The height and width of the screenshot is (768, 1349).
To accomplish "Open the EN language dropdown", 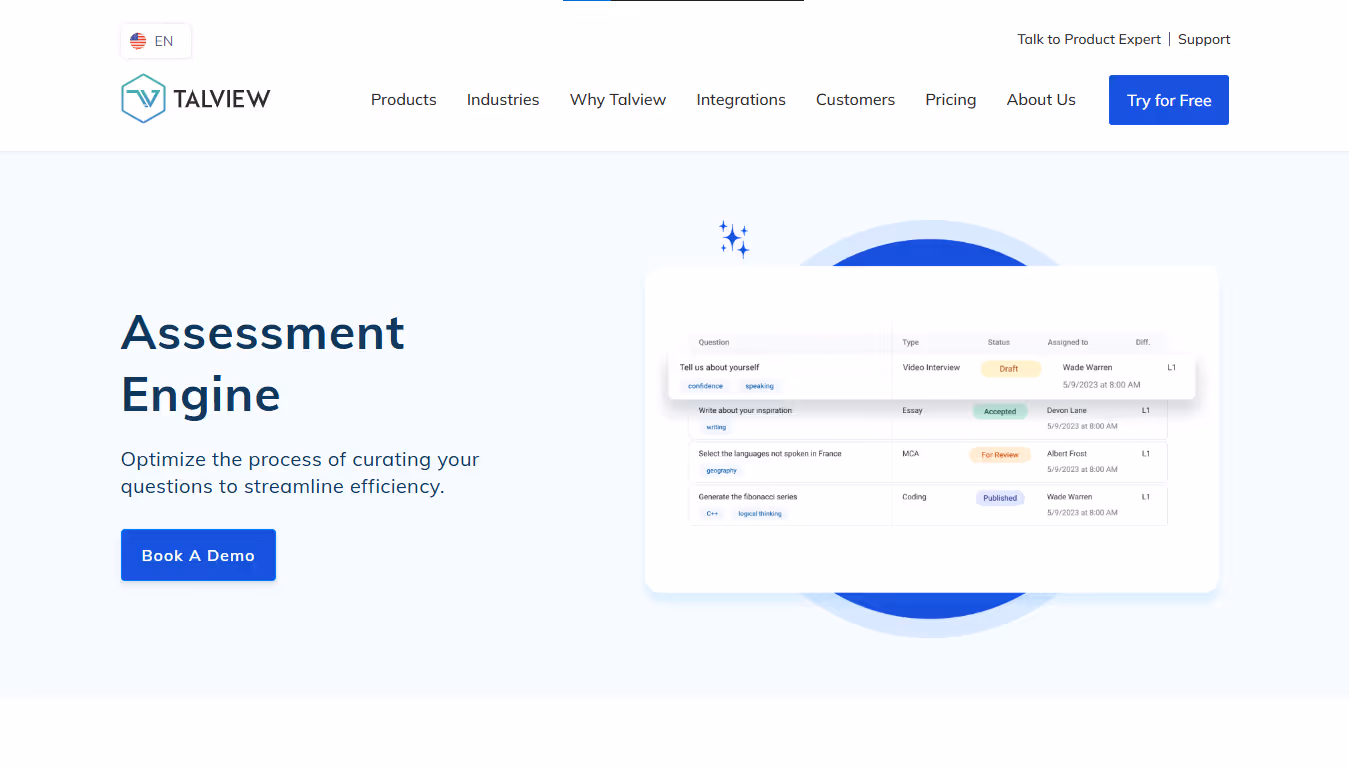I will (x=156, y=41).
